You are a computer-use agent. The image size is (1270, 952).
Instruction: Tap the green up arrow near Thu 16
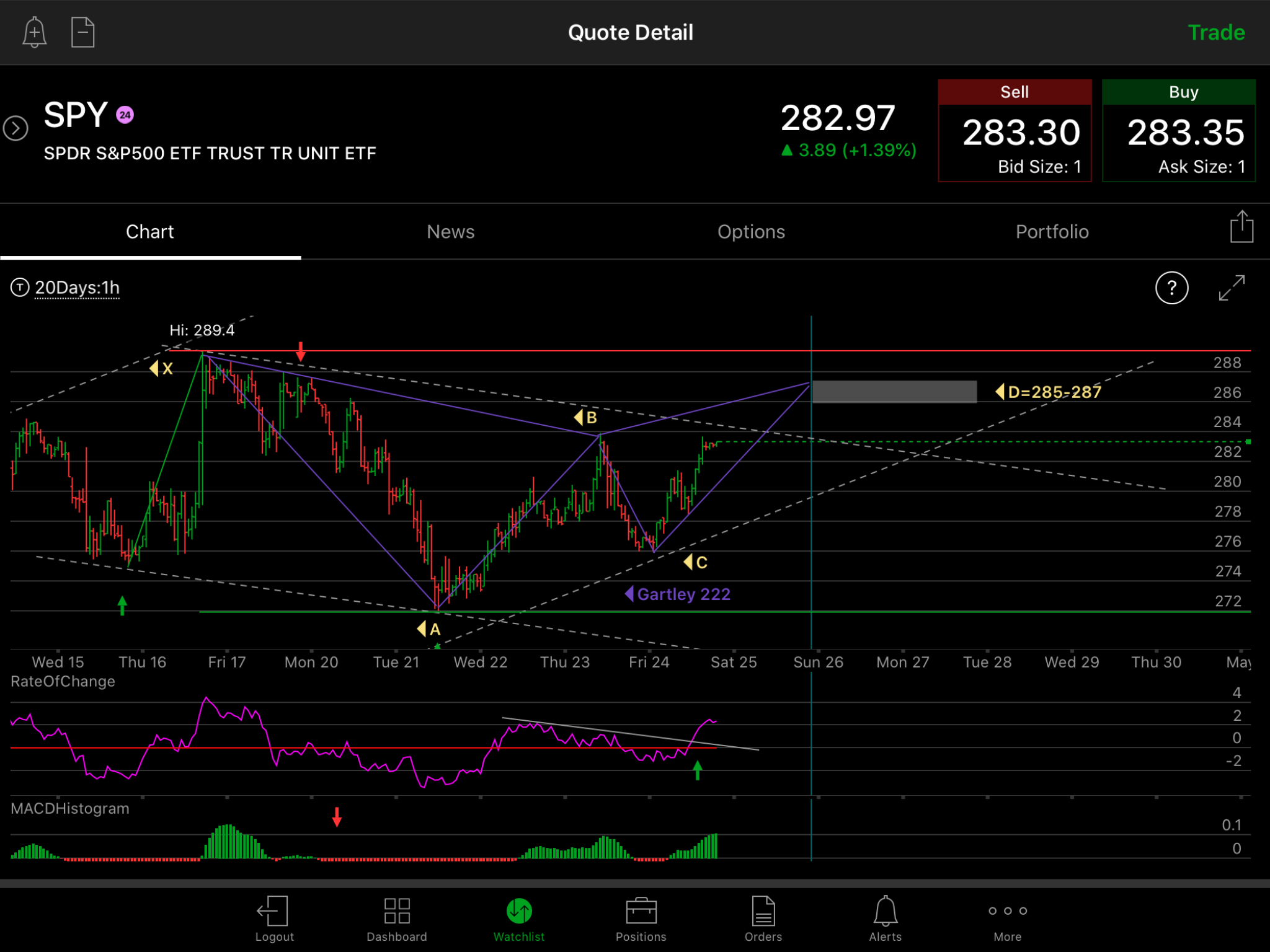[x=122, y=606]
